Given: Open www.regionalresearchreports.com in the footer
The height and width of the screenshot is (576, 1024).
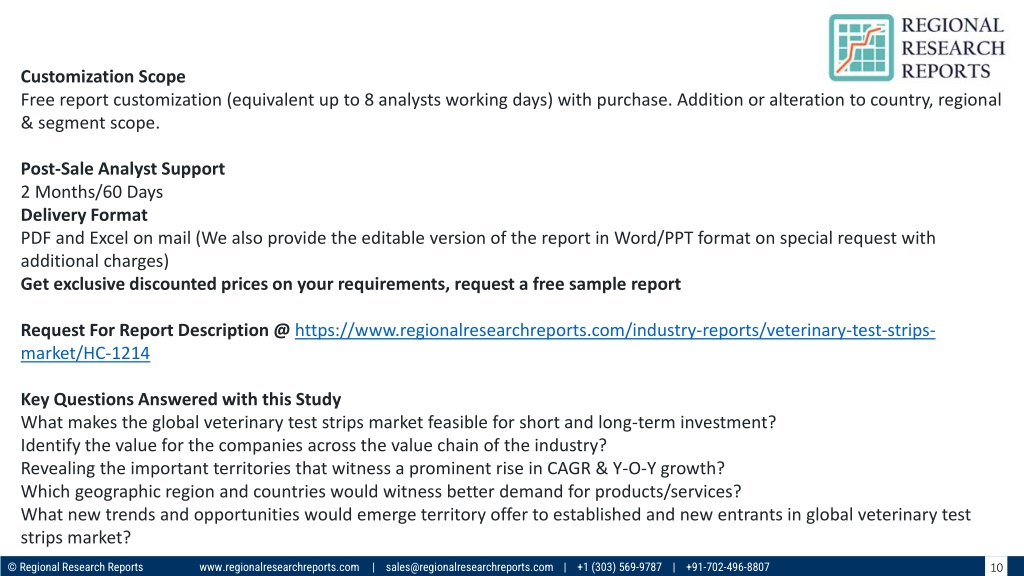Looking at the screenshot, I should [x=279, y=567].
